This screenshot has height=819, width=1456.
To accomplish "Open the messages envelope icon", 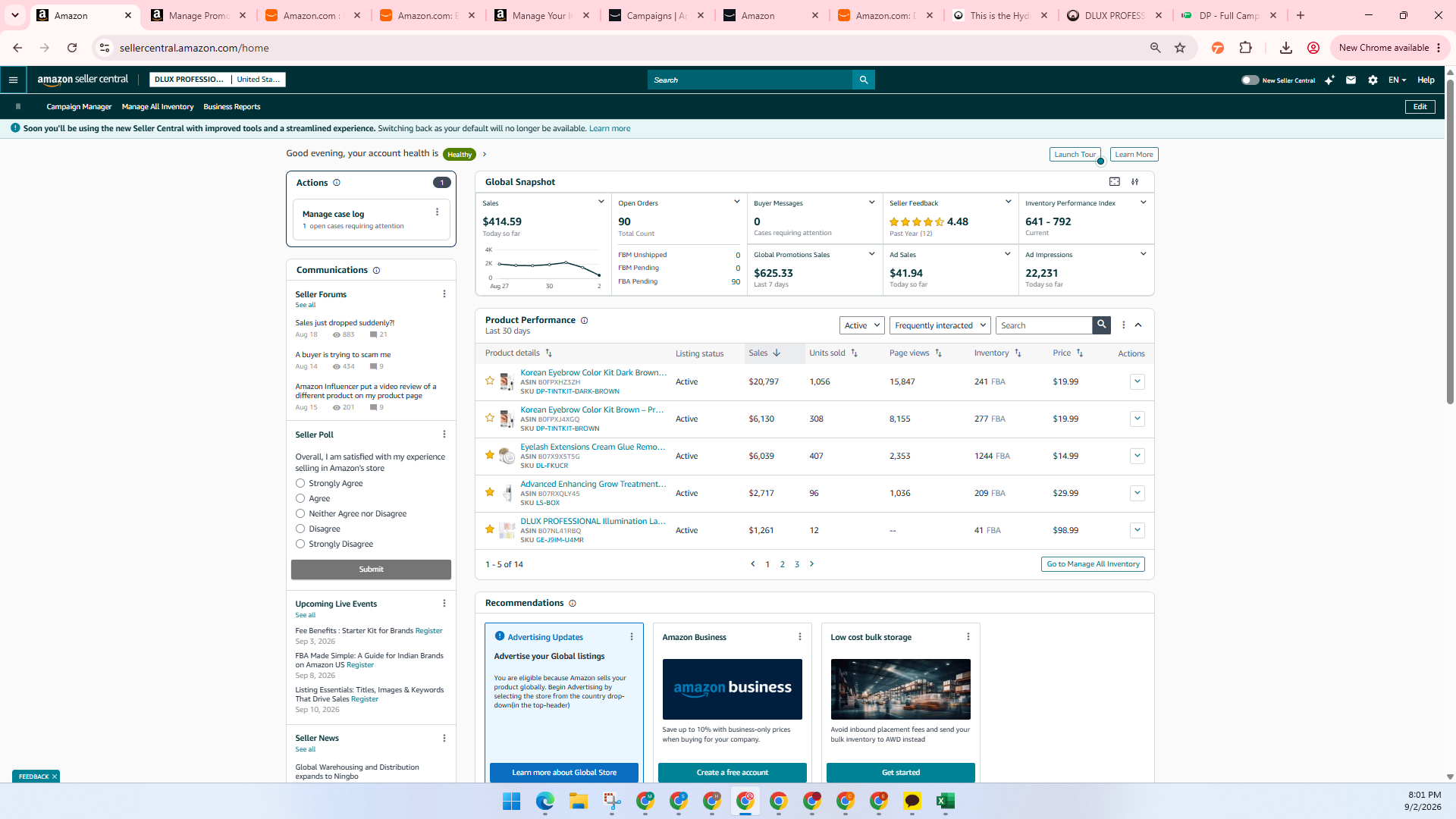I will pyautogui.click(x=1351, y=80).
